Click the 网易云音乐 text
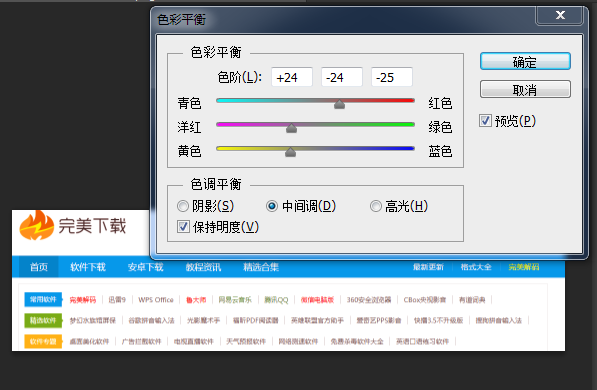 [235, 300]
